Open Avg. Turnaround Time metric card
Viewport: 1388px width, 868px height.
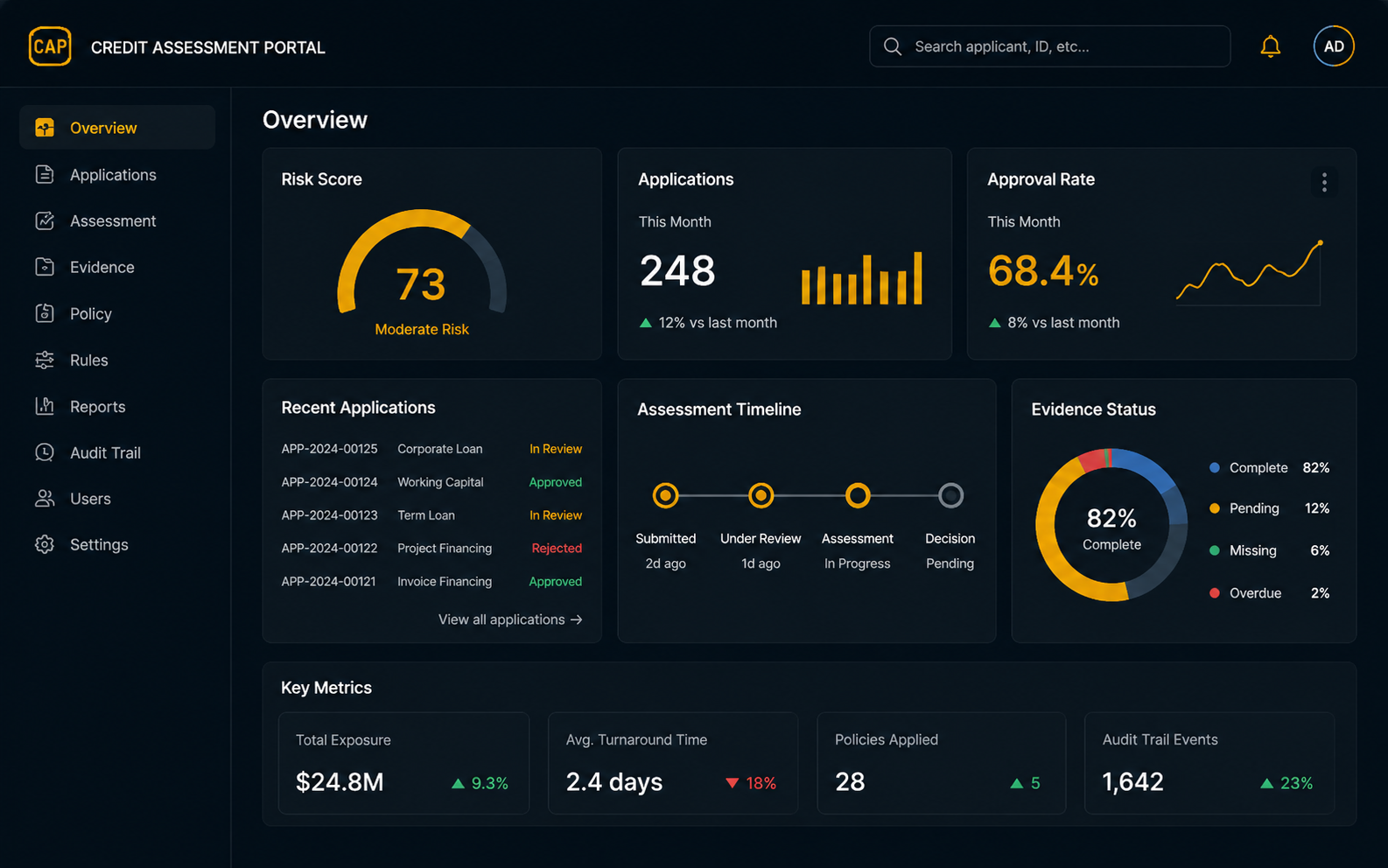tap(672, 763)
